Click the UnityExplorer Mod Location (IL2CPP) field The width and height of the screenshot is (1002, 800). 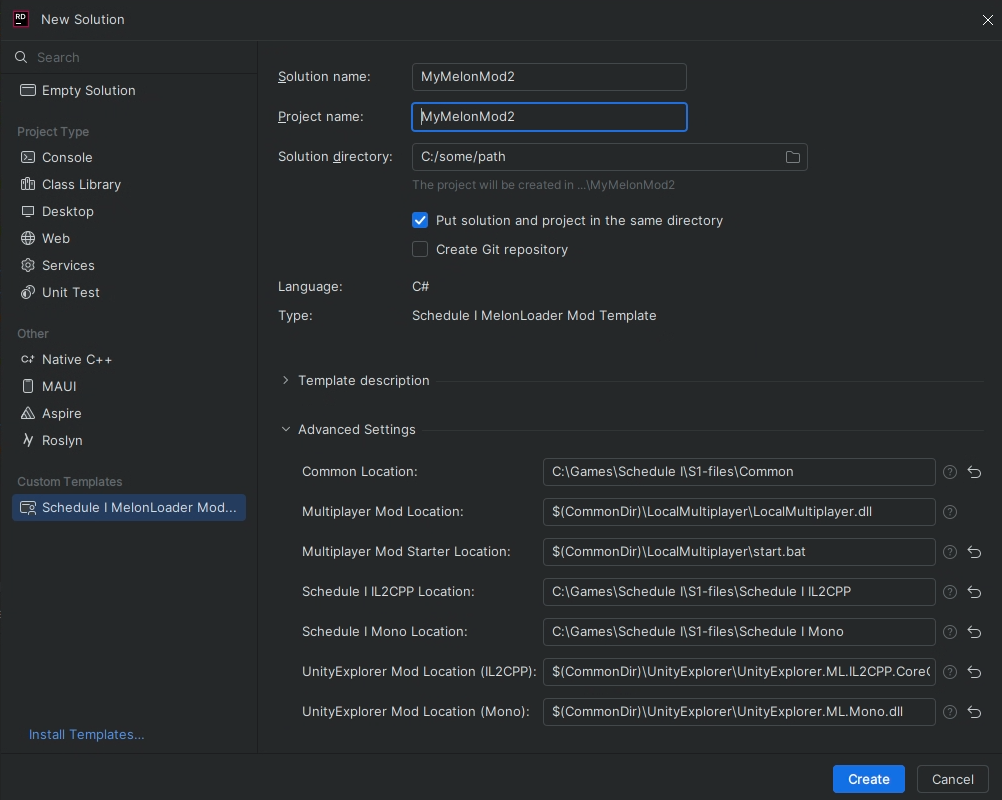[x=739, y=672]
